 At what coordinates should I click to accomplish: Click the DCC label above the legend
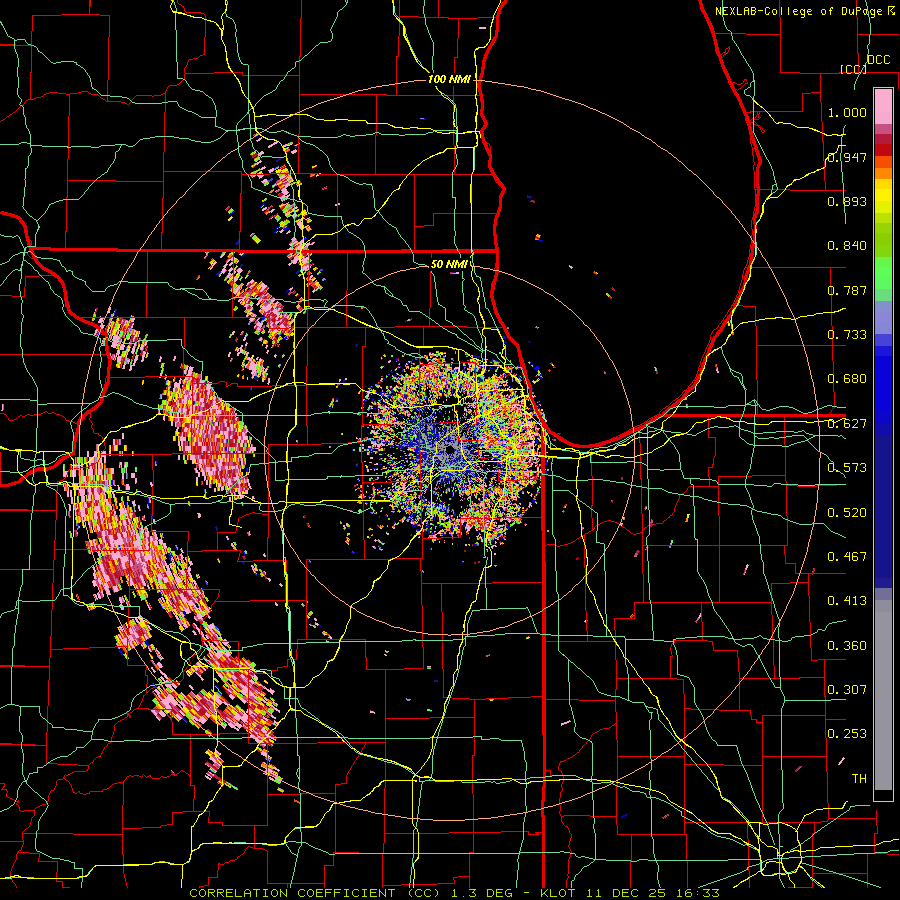pos(879,60)
